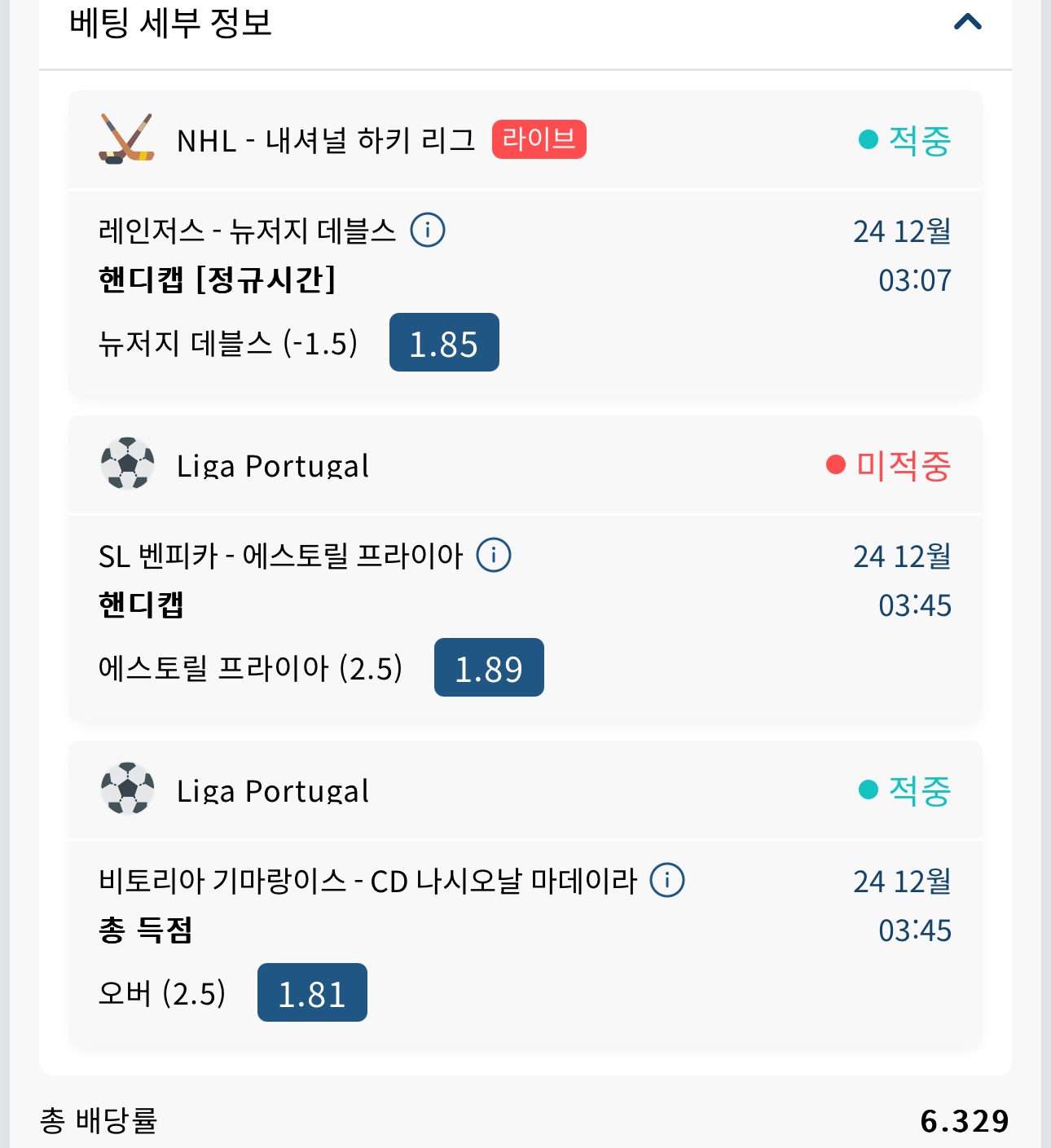1051x1148 pixels.
Task: Click soccer ball icon of the 벤피카 bet
Action: [x=127, y=464]
